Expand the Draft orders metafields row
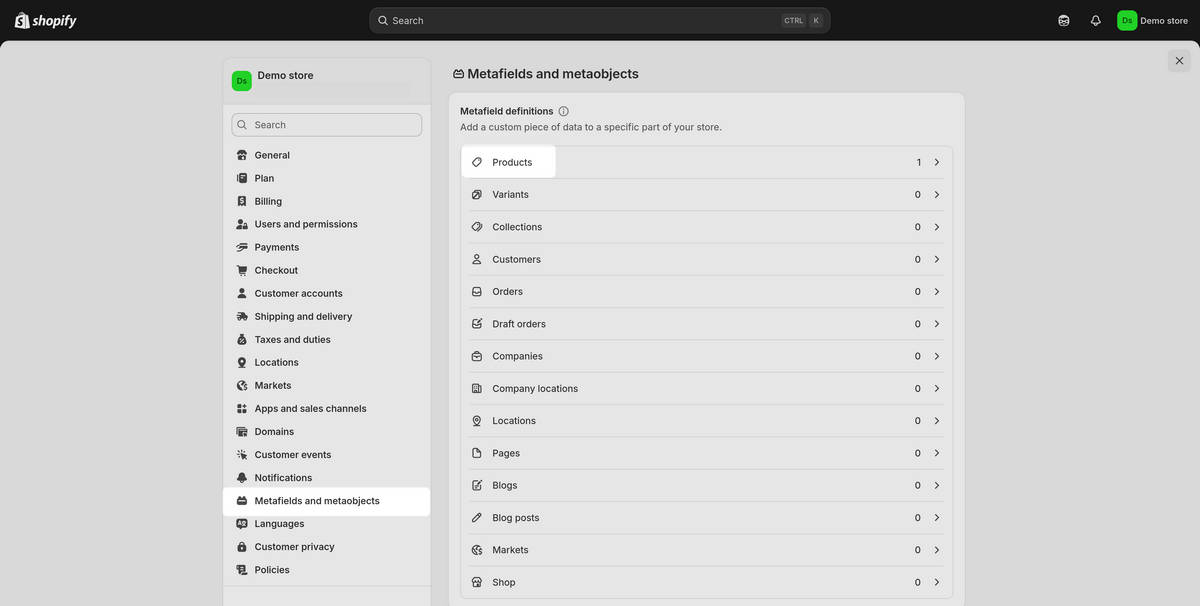This screenshot has width=1200, height=606. pos(934,321)
